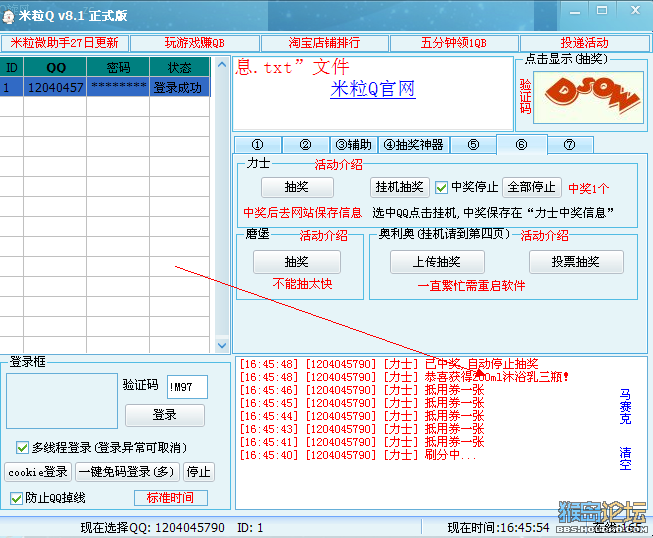The width and height of the screenshot is (653, 538).
Task: Click the 密码 column header
Action: [x=118, y=67]
